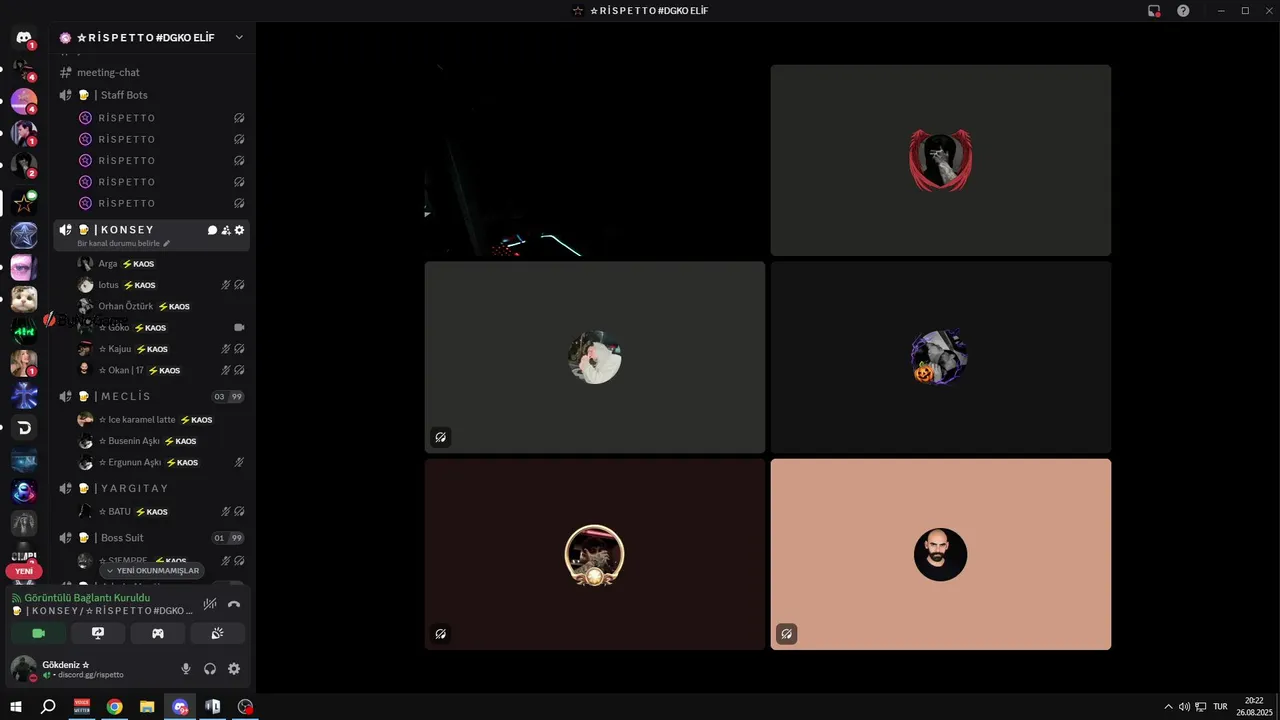
Task: Toggle camera in voice panel
Action: [39, 633]
